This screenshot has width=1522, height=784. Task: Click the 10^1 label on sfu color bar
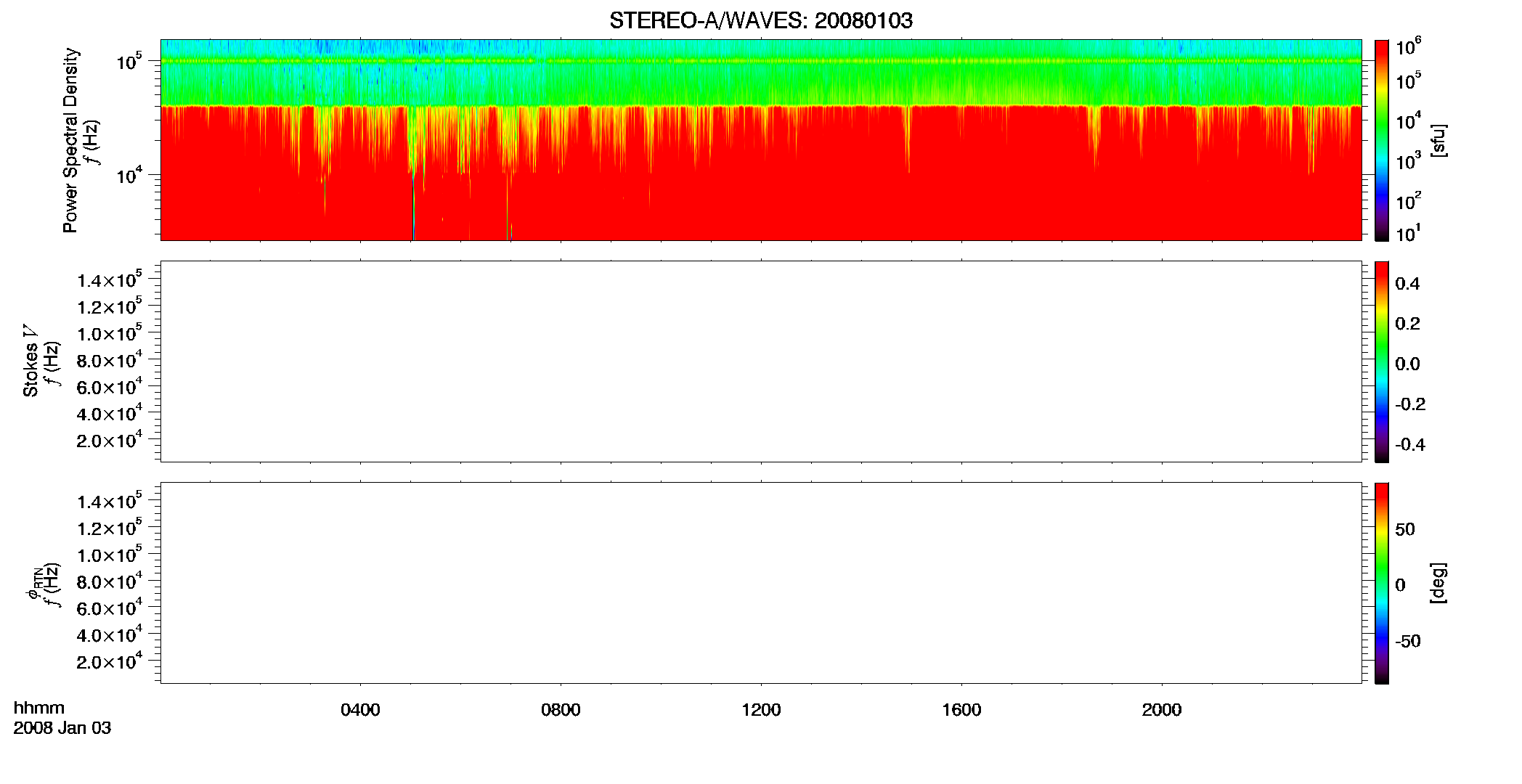tap(1408, 232)
